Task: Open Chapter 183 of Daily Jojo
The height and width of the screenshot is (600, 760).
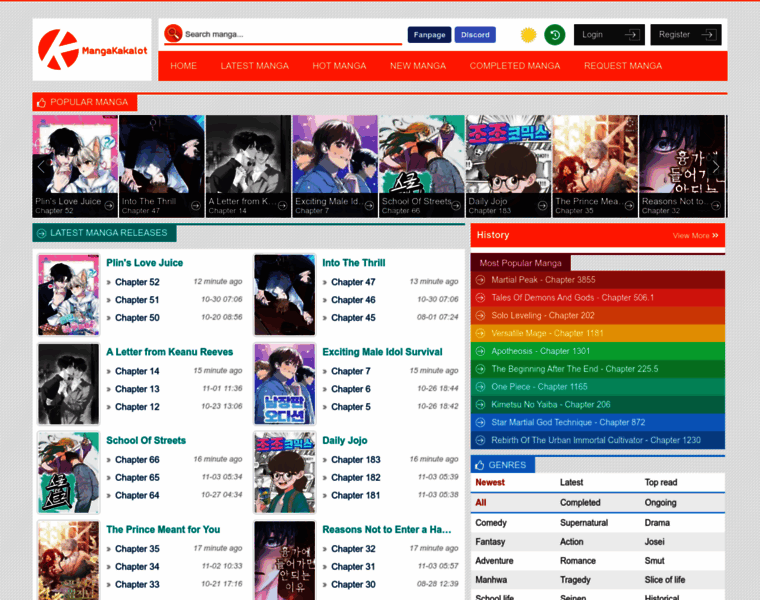Action: pyautogui.click(x=356, y=460)
